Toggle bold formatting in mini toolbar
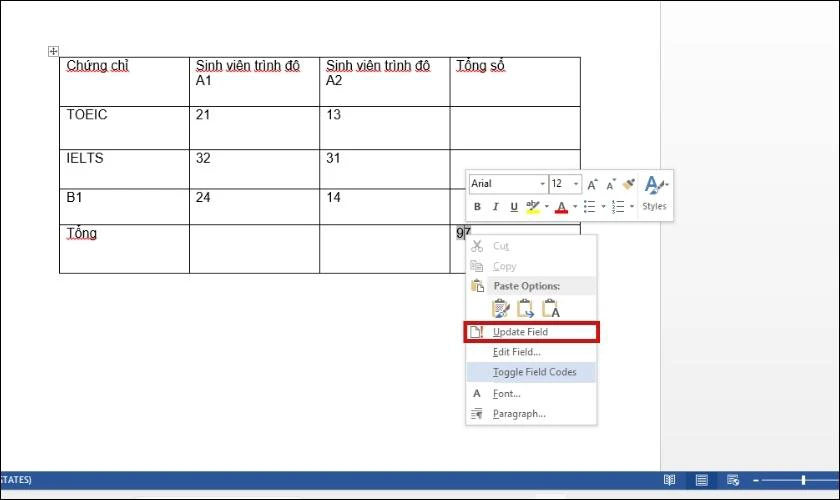The image size is (840, 500). 478,207
